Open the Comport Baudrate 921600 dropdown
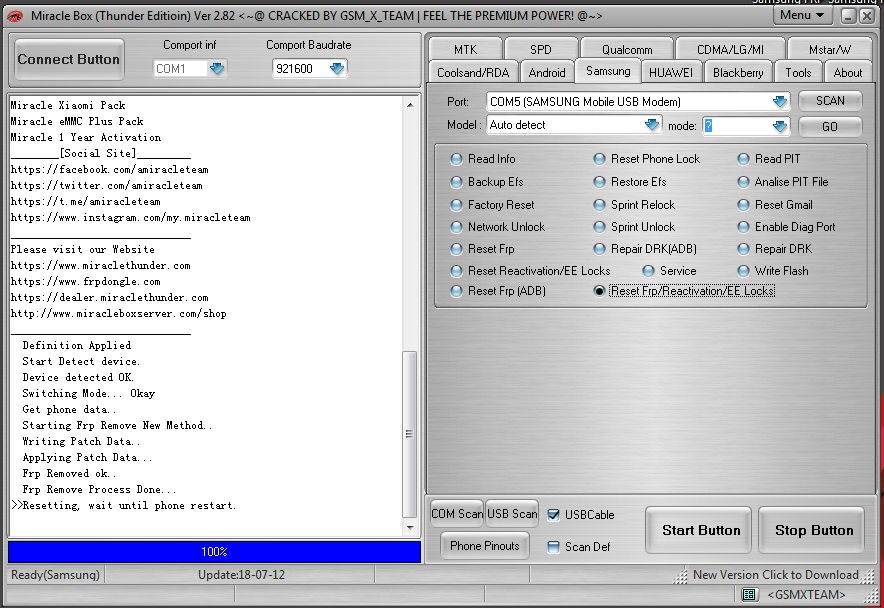The image size is (884, 608). click(x=337, y=69)
